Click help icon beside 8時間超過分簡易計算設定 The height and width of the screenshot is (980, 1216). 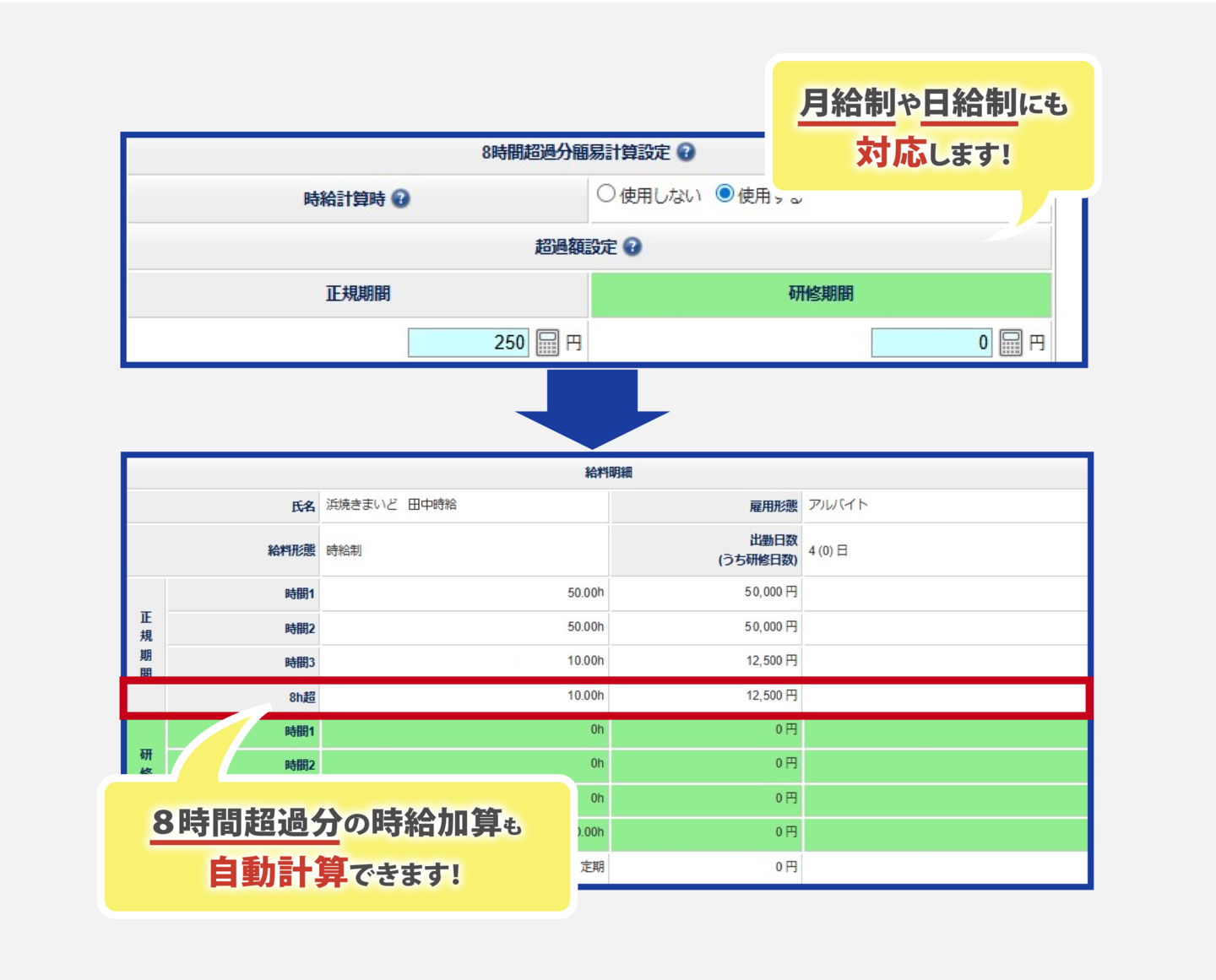(687, 152)
